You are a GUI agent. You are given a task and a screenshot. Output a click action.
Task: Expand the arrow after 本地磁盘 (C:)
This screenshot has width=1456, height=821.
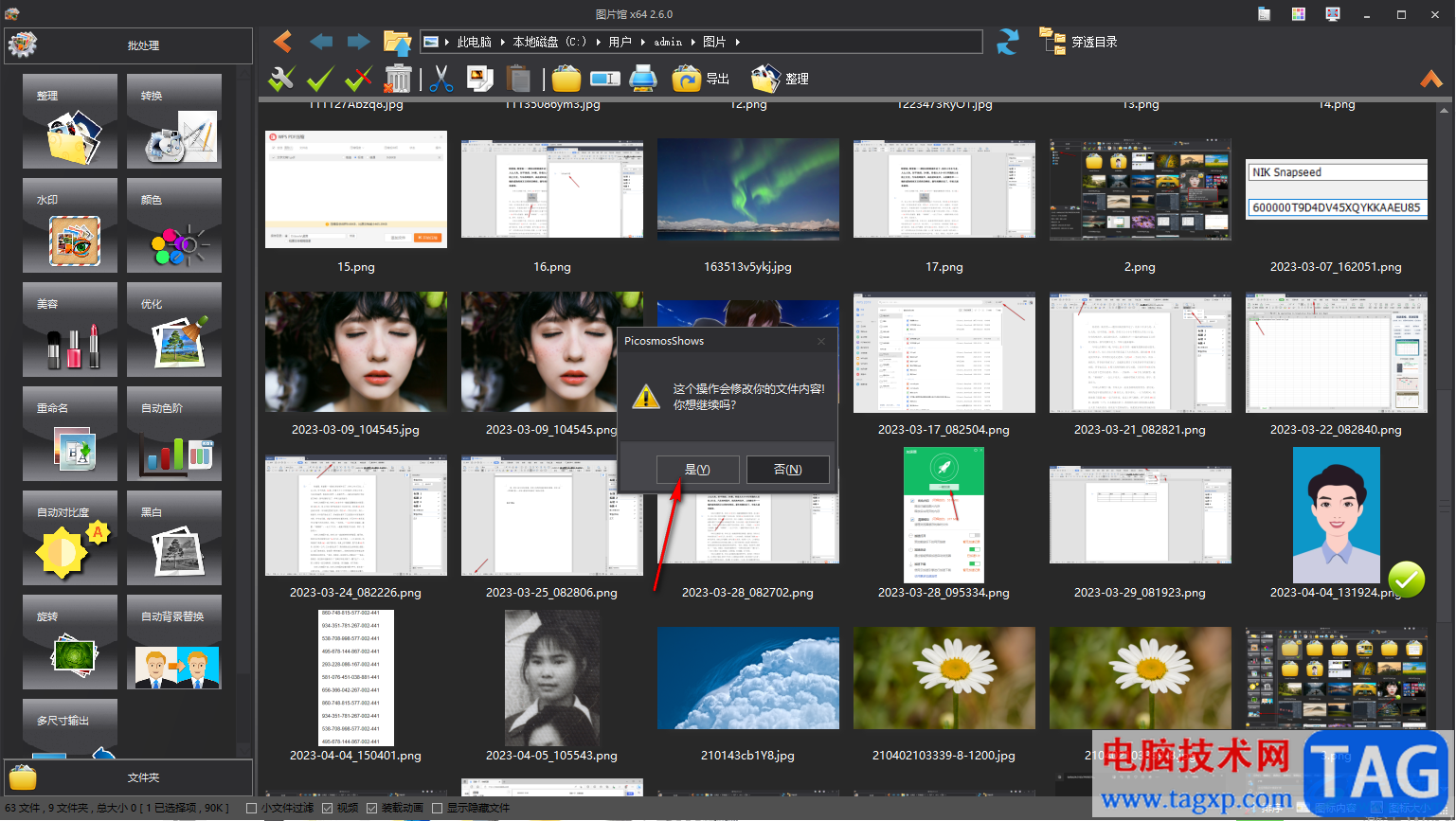(598, 42)
